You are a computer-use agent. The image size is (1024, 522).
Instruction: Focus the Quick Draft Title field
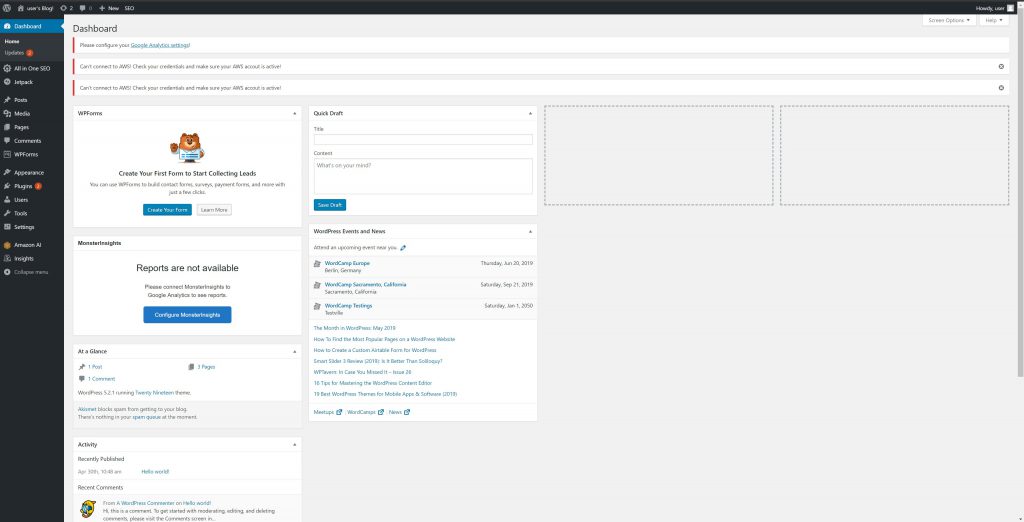pos(423,139)
